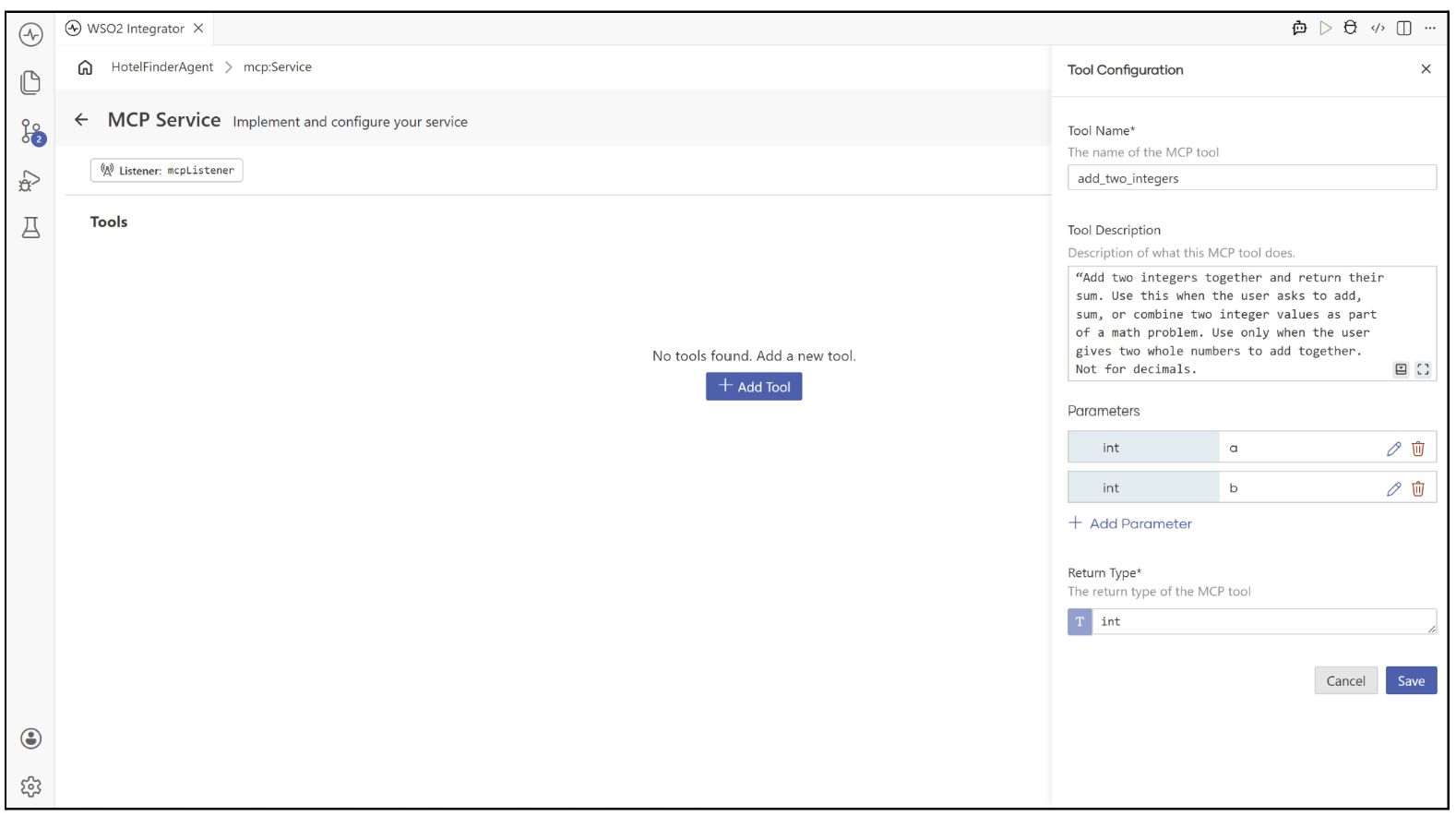Click the mcp:Service breadcrumb item

[278, 67]
